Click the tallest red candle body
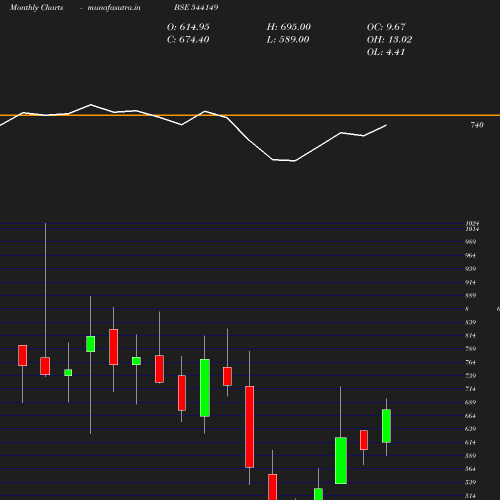Screen dimensions: 500x500 click(x=249, y=427)
